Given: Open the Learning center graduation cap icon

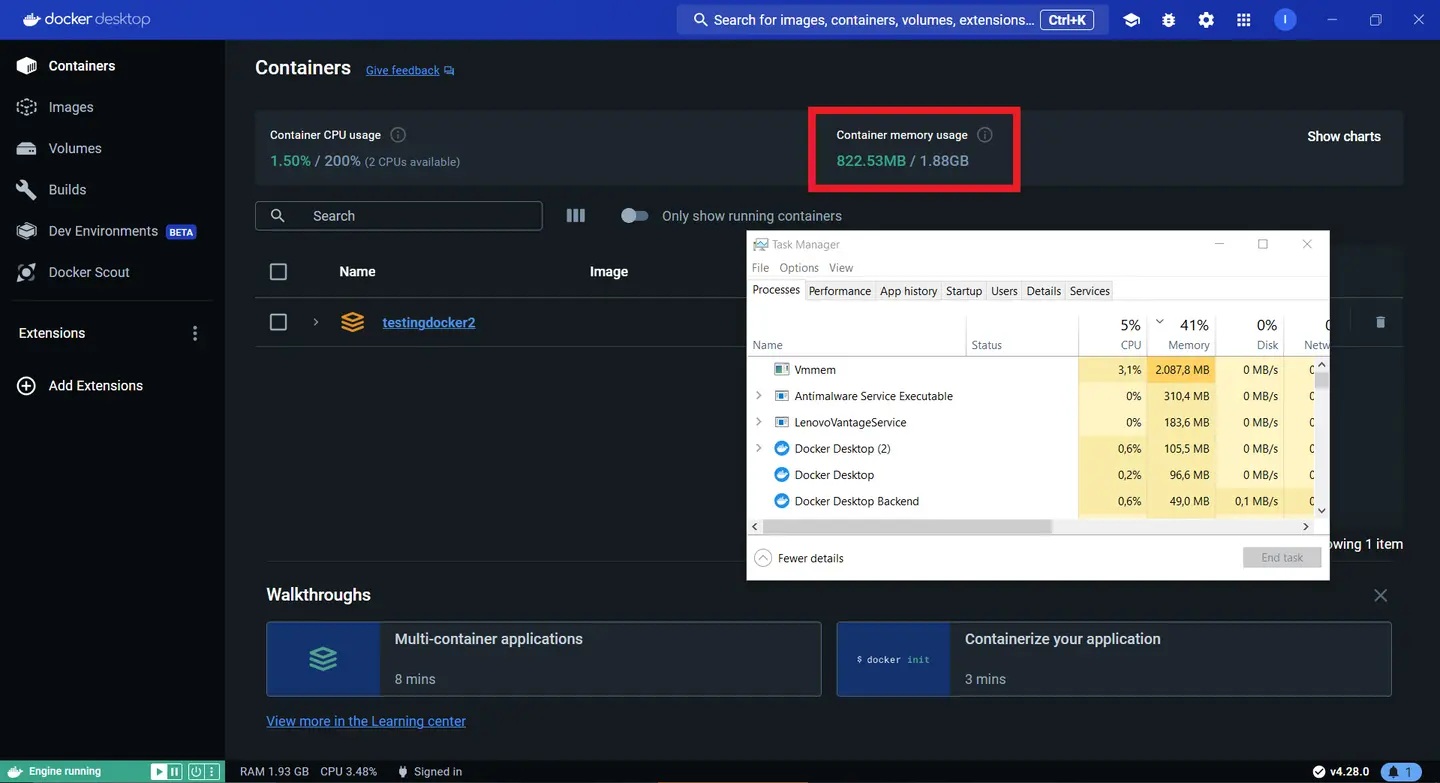Looking at the screenshot, I should pyautogui.click(x=1132, y=20).
